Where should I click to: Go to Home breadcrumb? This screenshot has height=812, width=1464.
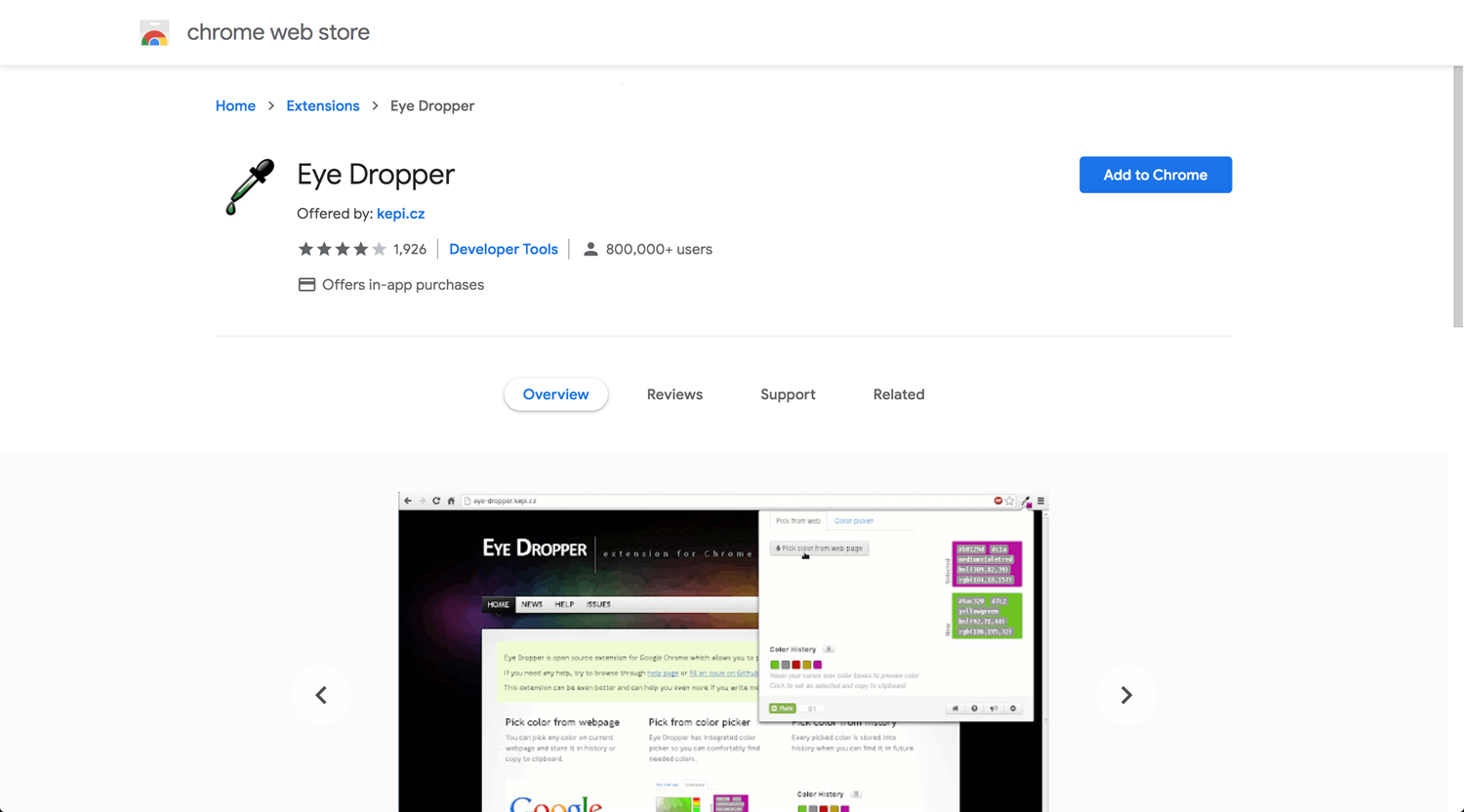[x=235, y=105]
